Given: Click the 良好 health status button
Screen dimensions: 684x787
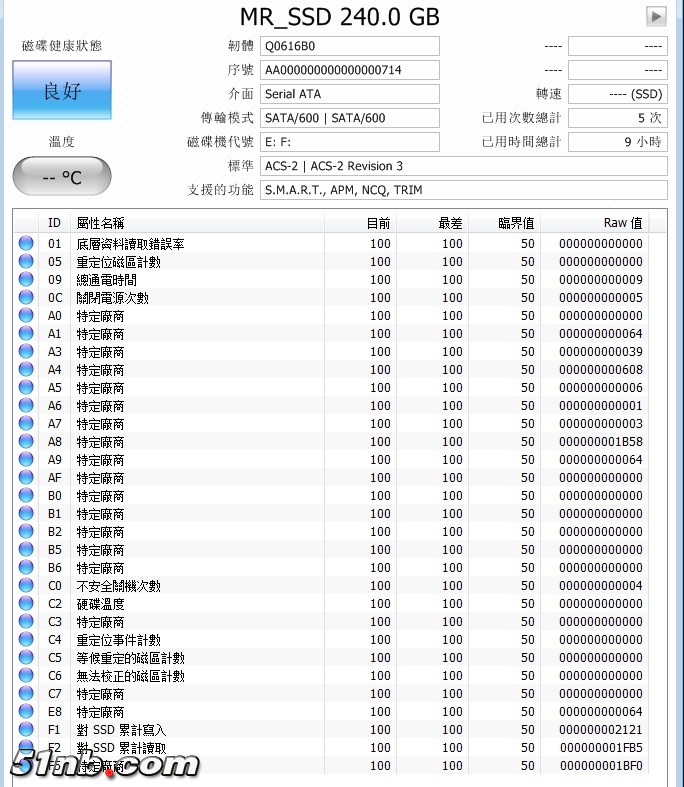Looking at the screenshot, I should 62,91.
